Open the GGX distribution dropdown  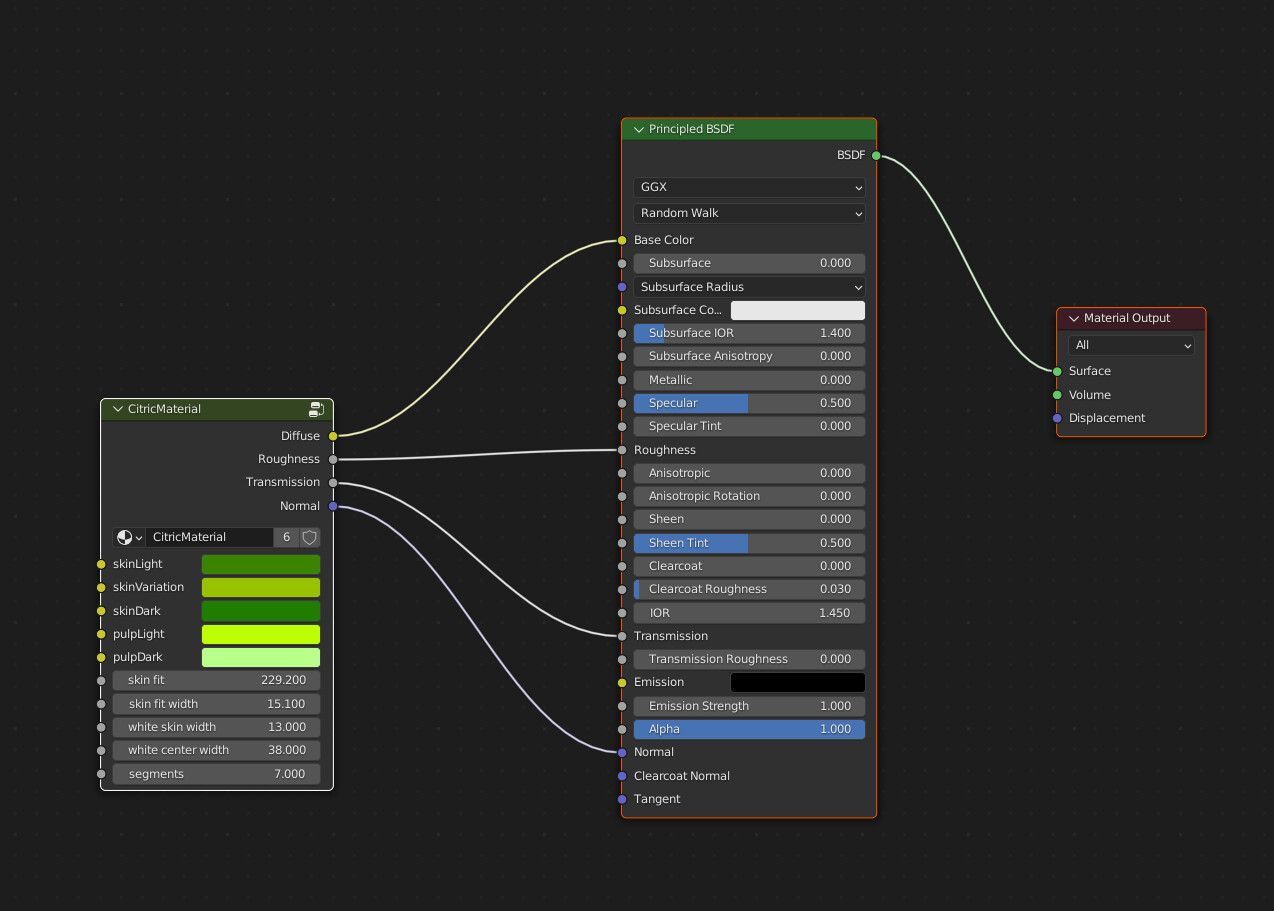(x=748, y=187)
